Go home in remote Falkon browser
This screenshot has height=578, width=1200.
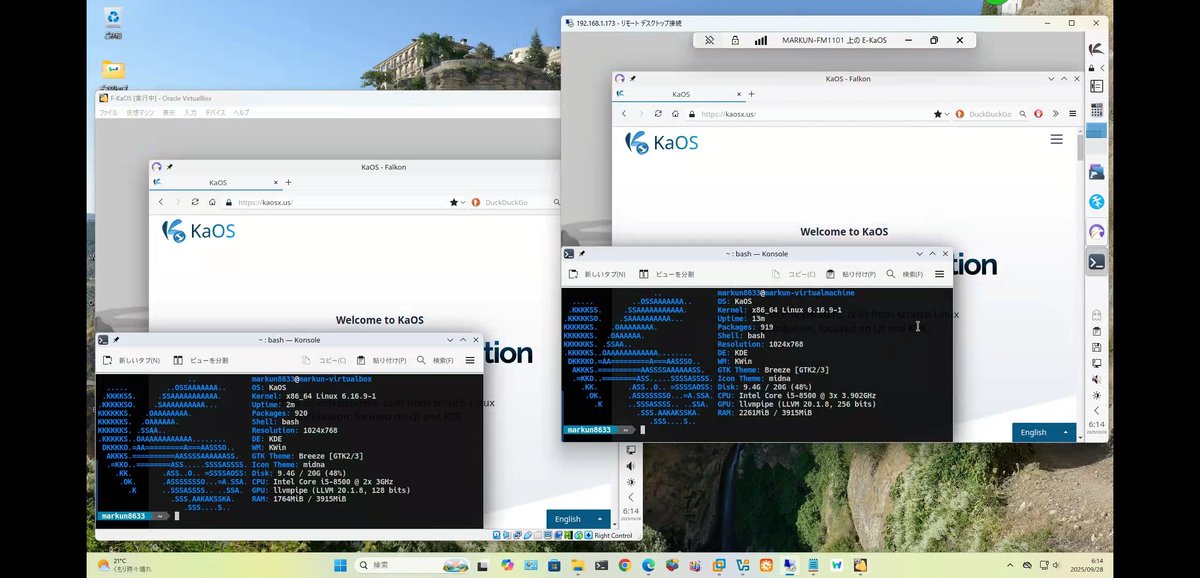(675, 114)
